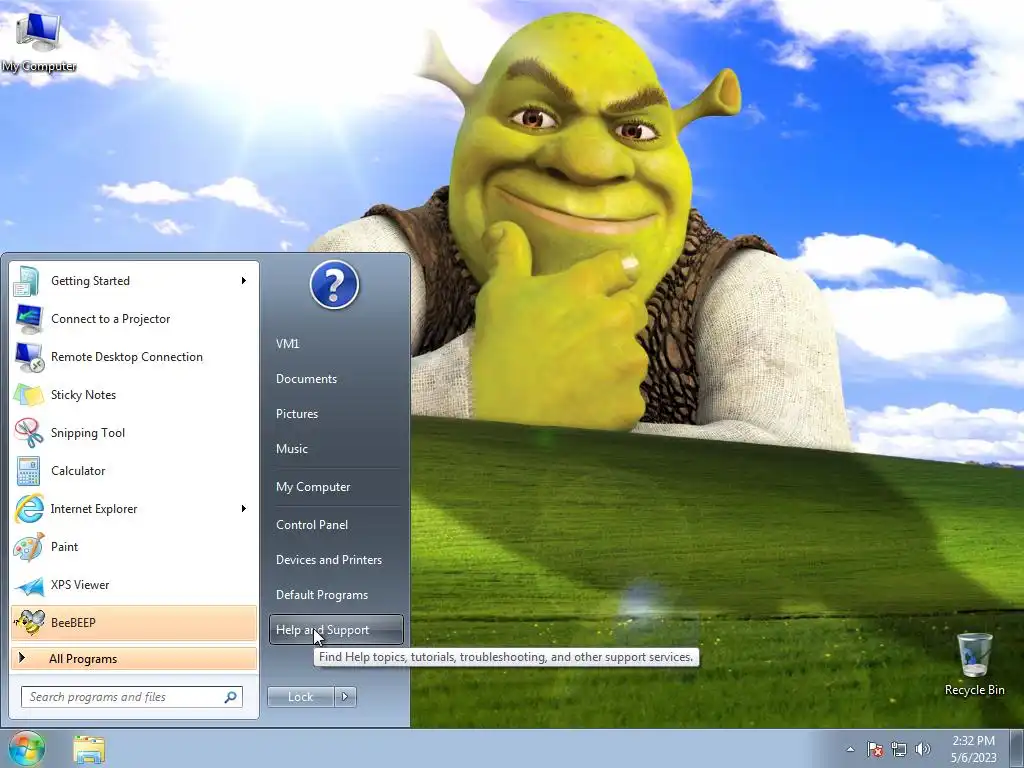Click the 'Sticky Notes' label text
The width and height of the screenshot is (1024, 768).
(x=84, y=395)
